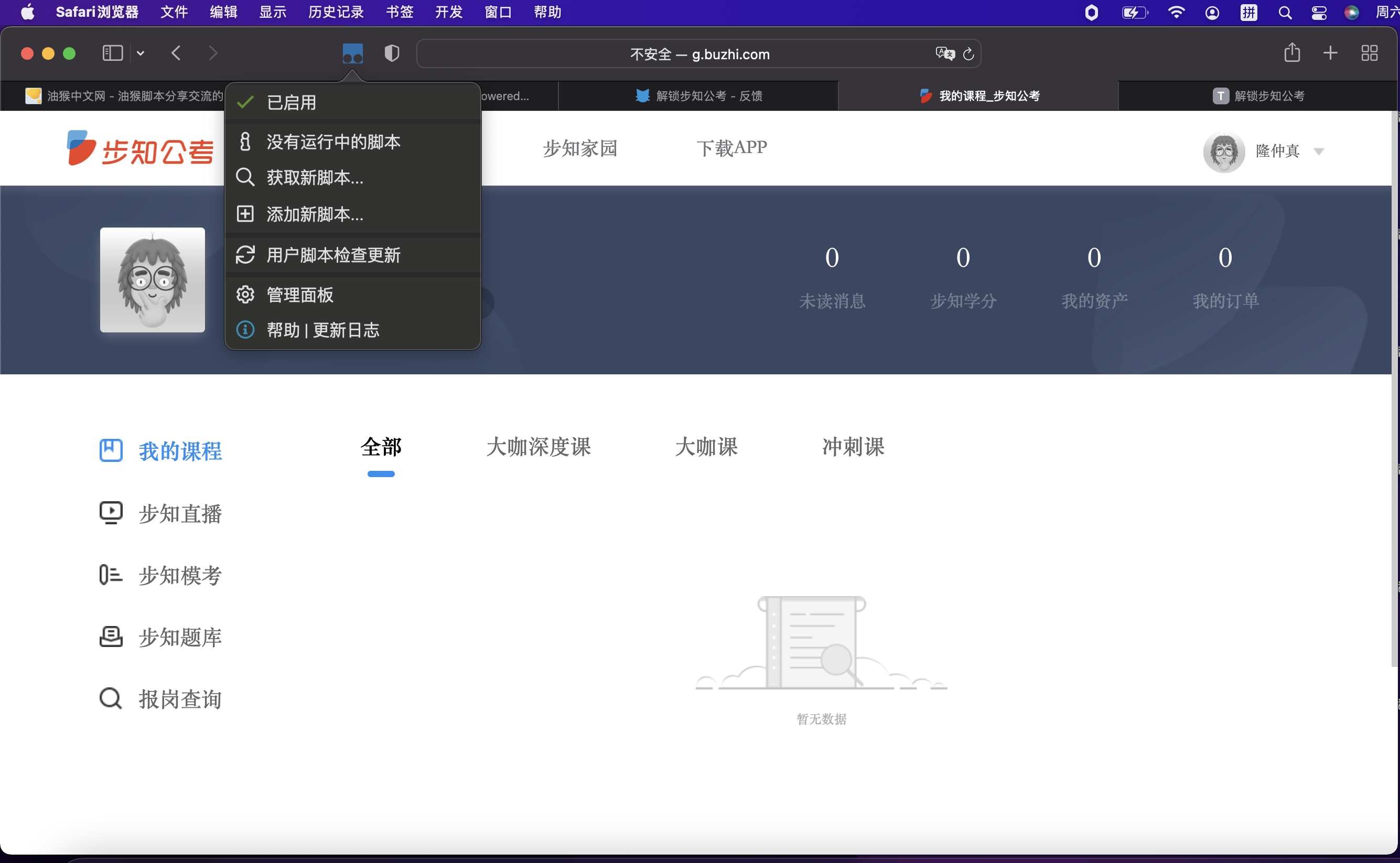Click the Tampermonkey extension icon in toolbar
Viewport: 1400px width, 863px height.
[353, 53]
